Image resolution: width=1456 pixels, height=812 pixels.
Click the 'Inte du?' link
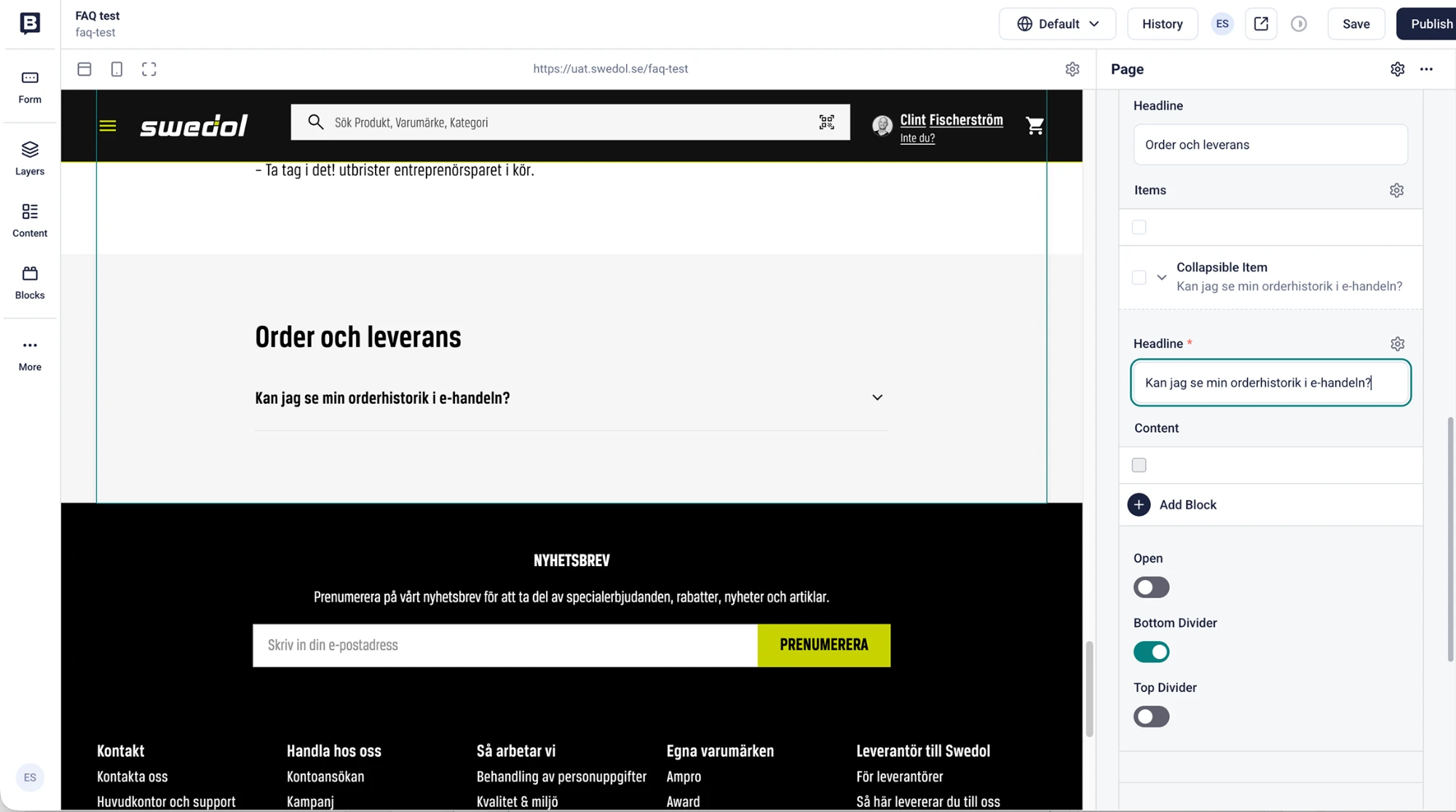point(917,138)
